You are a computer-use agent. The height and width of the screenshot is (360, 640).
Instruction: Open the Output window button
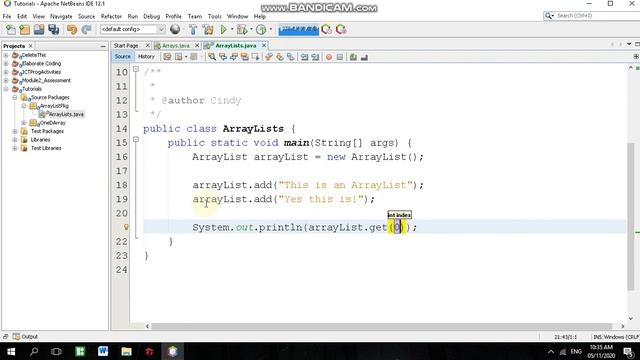pyautogui.click(x=25, y=337)
